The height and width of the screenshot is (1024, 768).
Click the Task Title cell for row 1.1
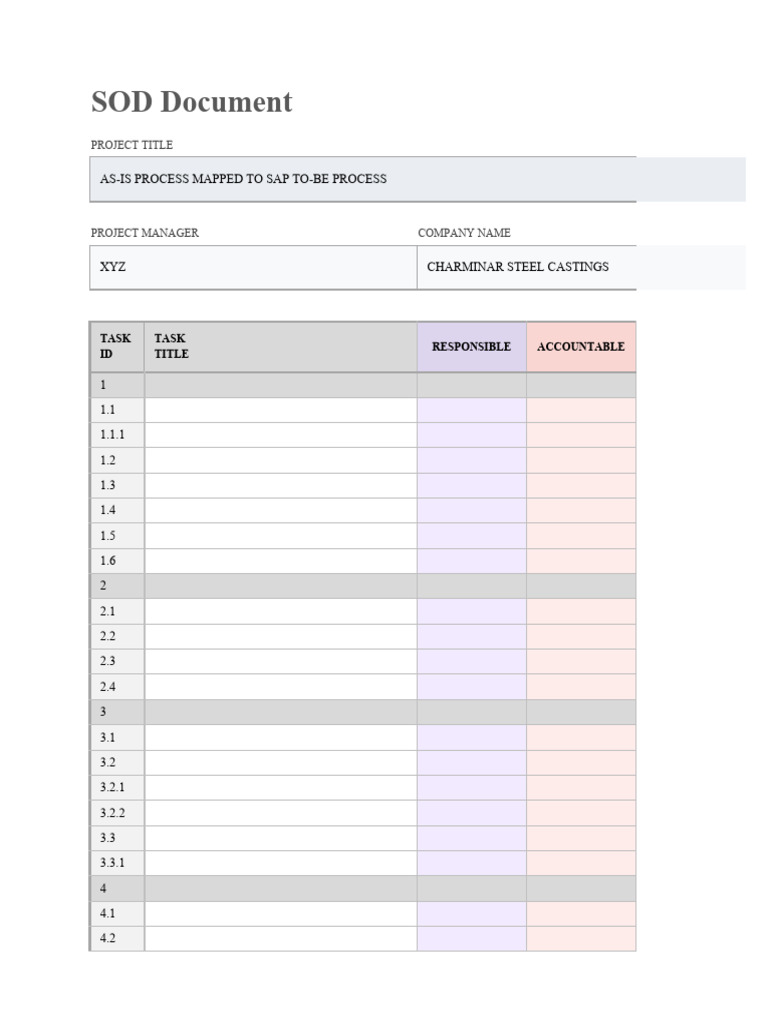pyautogui.click(x=280, y=410)
